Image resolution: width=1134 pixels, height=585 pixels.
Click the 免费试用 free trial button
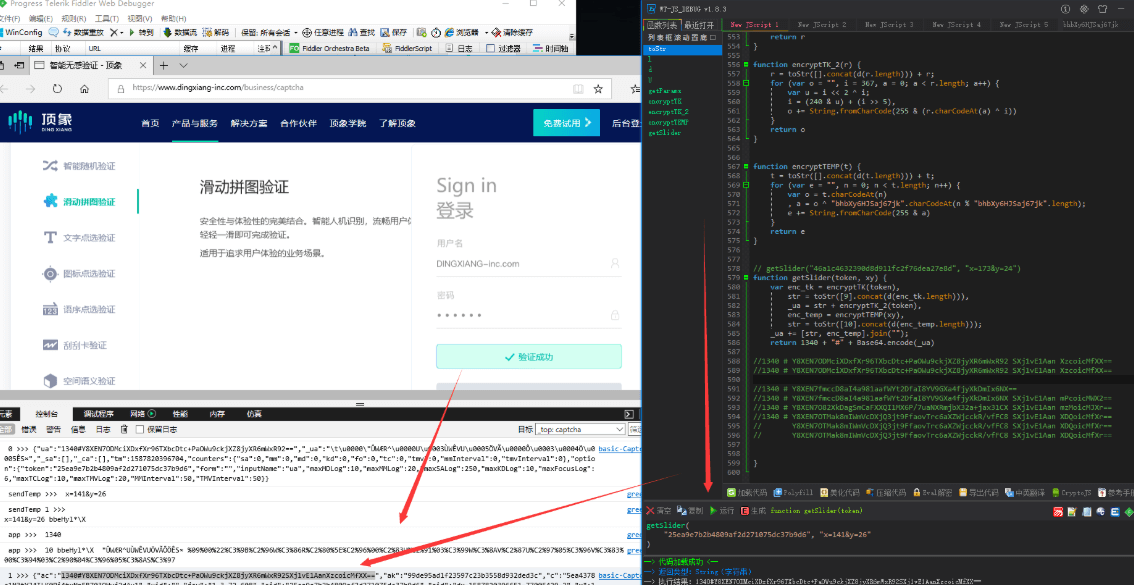[565, 123]
